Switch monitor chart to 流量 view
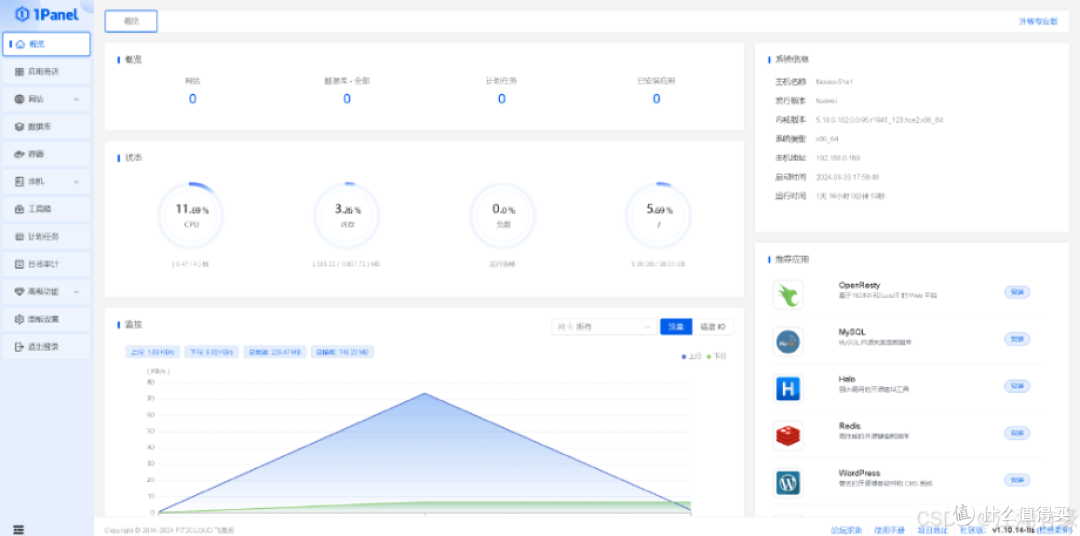This screenshot has height=536, width=1080. 676,327
